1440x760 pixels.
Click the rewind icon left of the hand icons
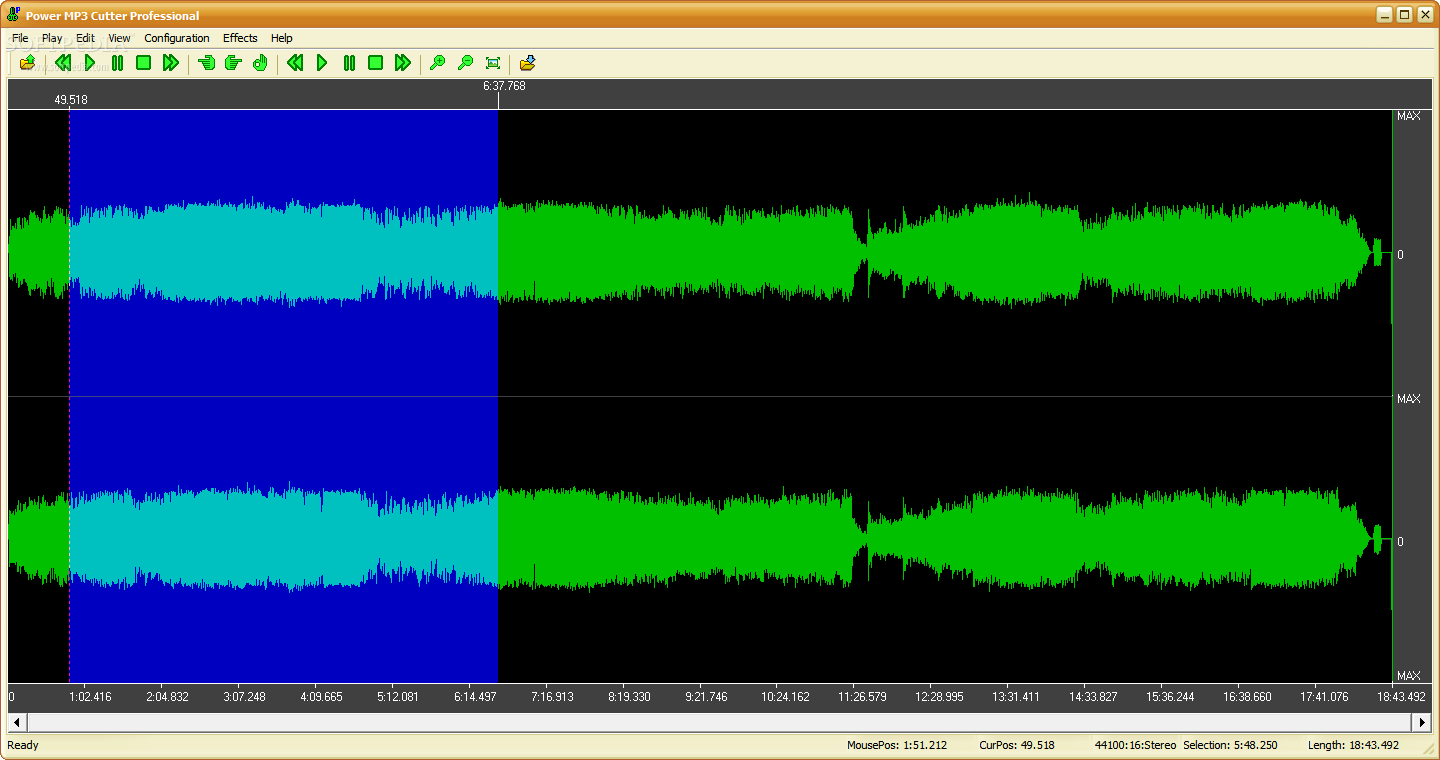coord(62,63)
